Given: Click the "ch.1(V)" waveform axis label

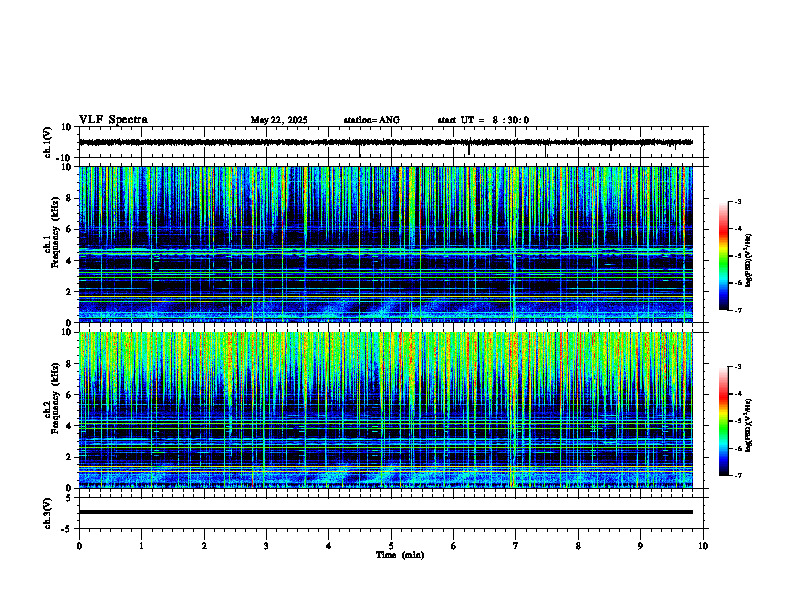Looking at the screenshot, I should coord(48,142).
